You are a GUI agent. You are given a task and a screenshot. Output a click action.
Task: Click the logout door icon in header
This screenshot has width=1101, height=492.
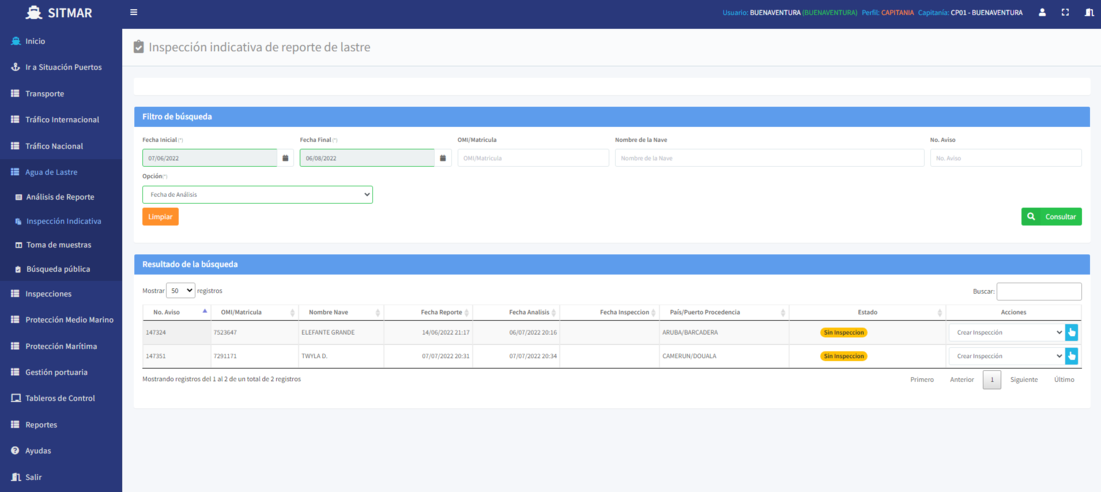click(1089, 13)
